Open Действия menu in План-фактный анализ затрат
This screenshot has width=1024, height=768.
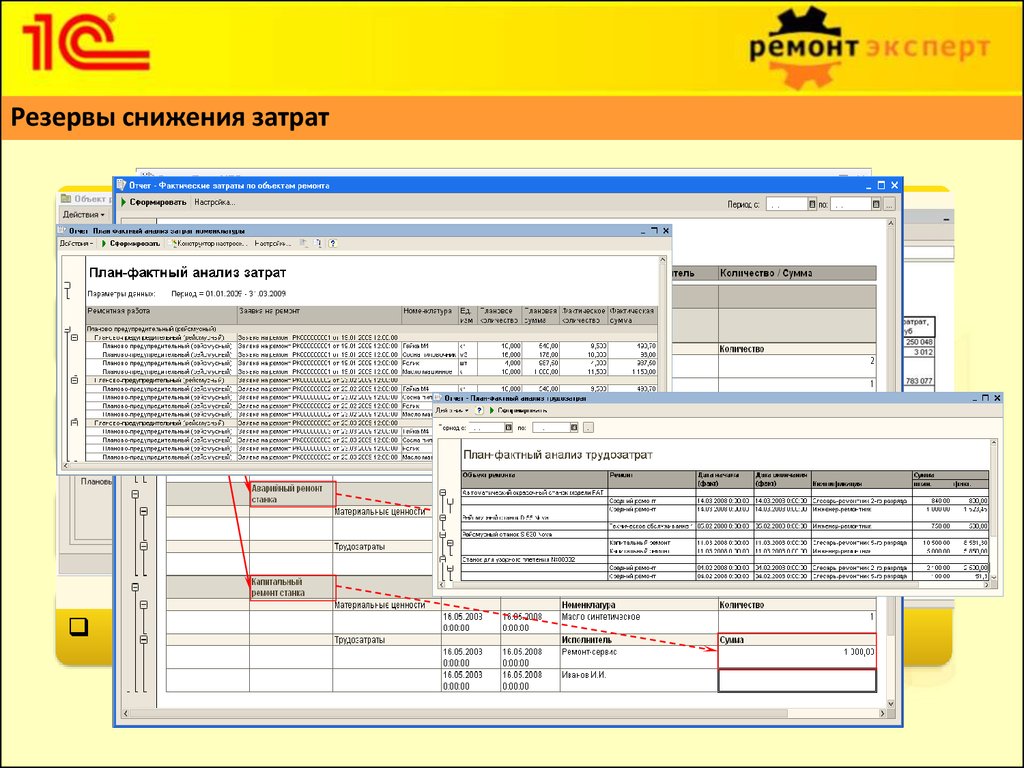tap(76, 244)
